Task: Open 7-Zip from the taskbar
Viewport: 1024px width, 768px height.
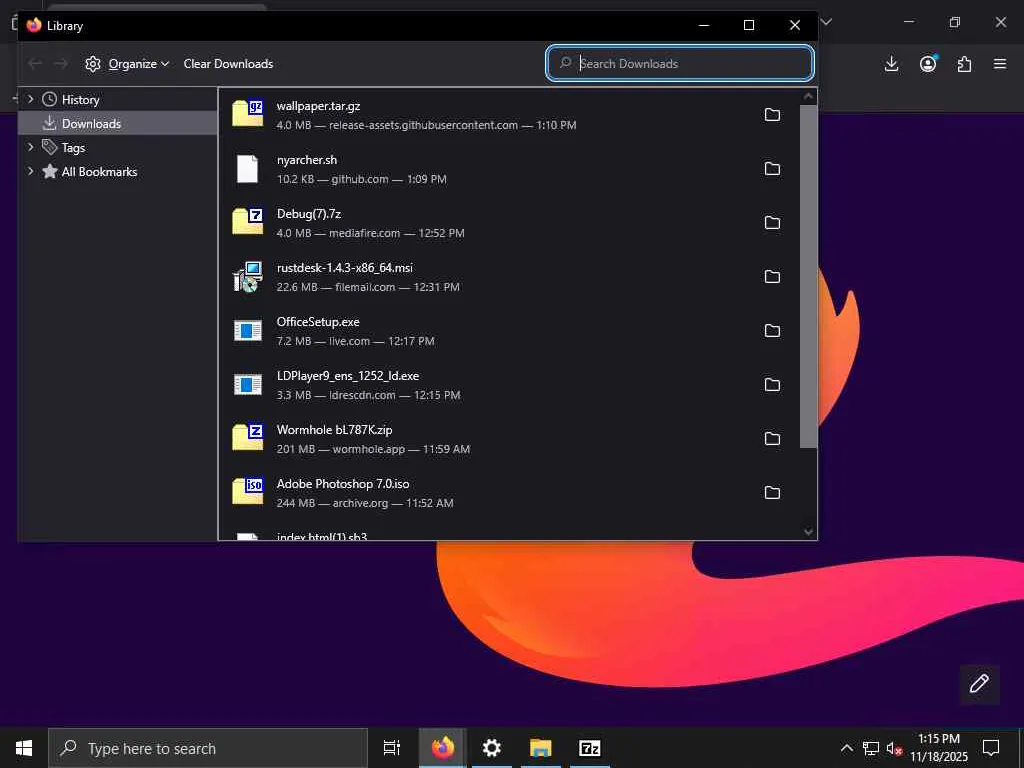Action: click(x=590, y=748)
